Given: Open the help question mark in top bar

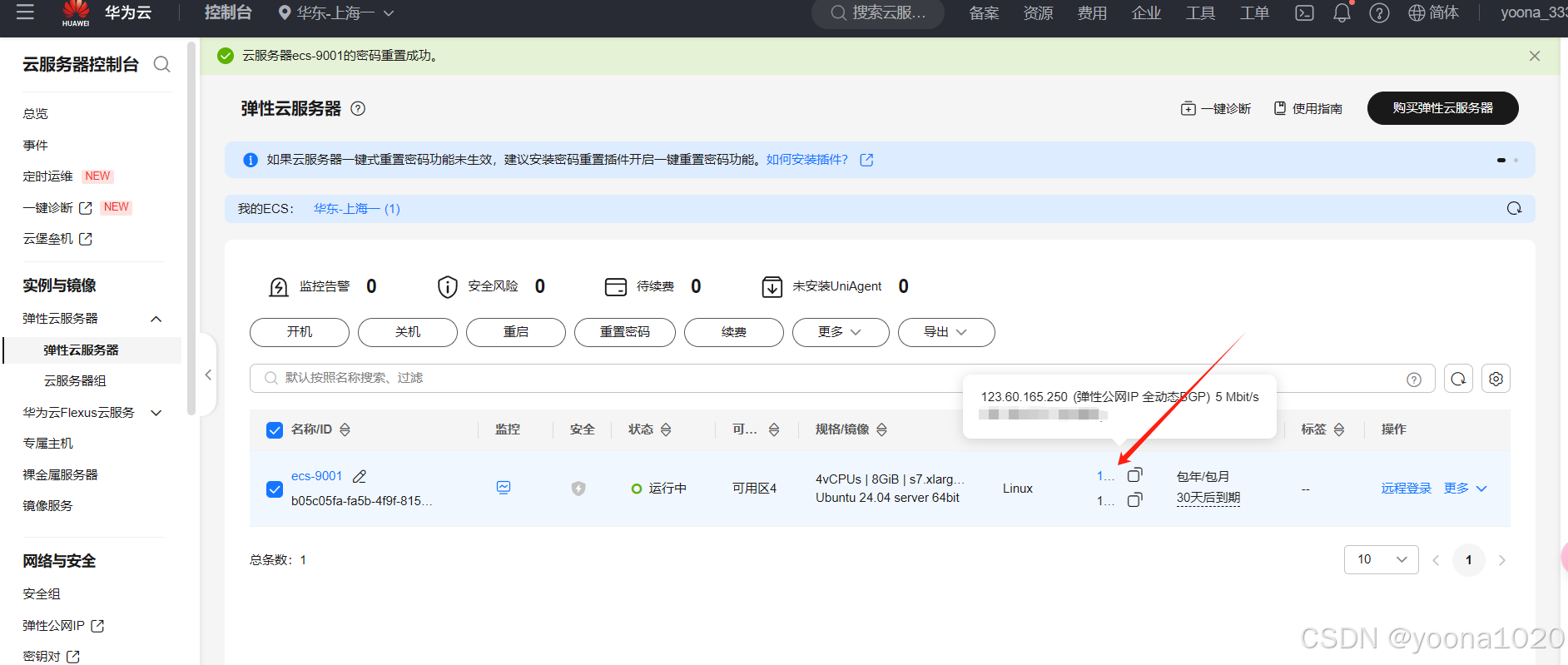Looking at the screenshot, I should (x=1379, y=13).
